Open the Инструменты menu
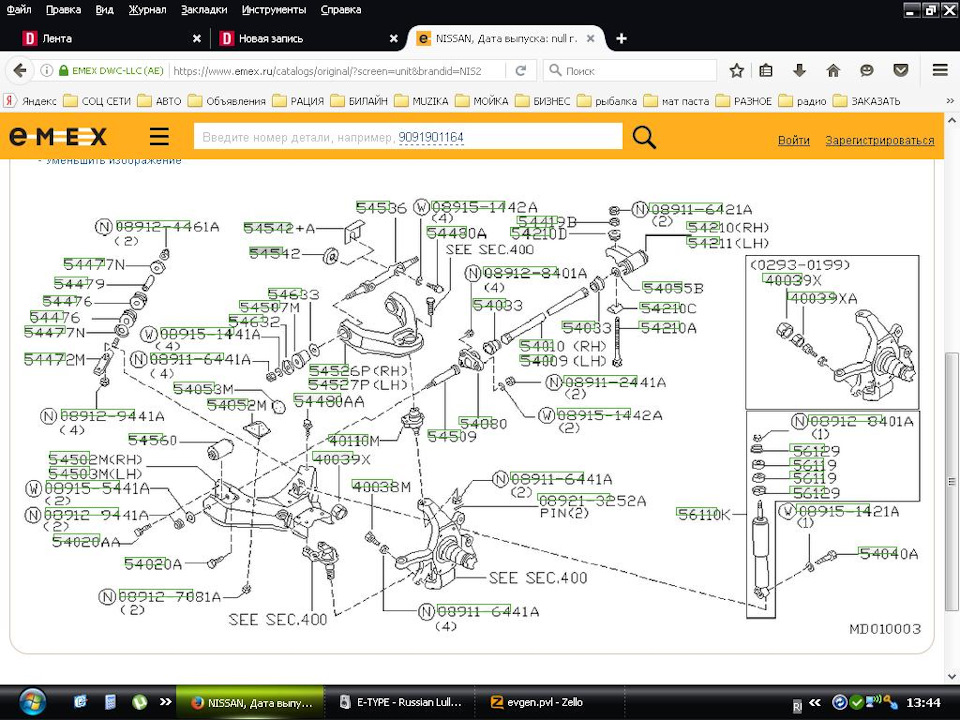The image size is (960, 720). pos(274,10)
